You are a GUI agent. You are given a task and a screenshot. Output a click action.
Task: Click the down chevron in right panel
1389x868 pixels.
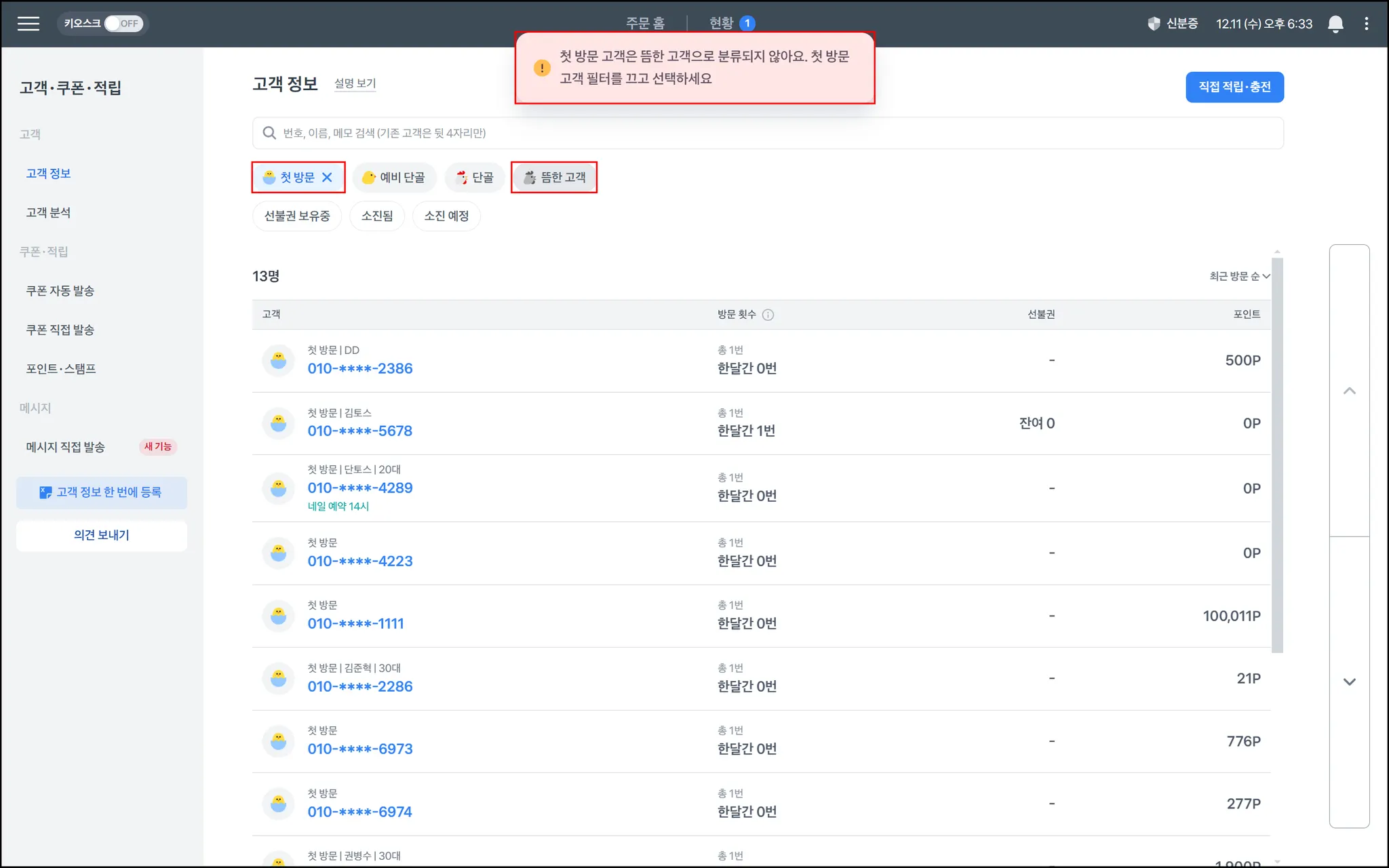tap(1349, 682)
